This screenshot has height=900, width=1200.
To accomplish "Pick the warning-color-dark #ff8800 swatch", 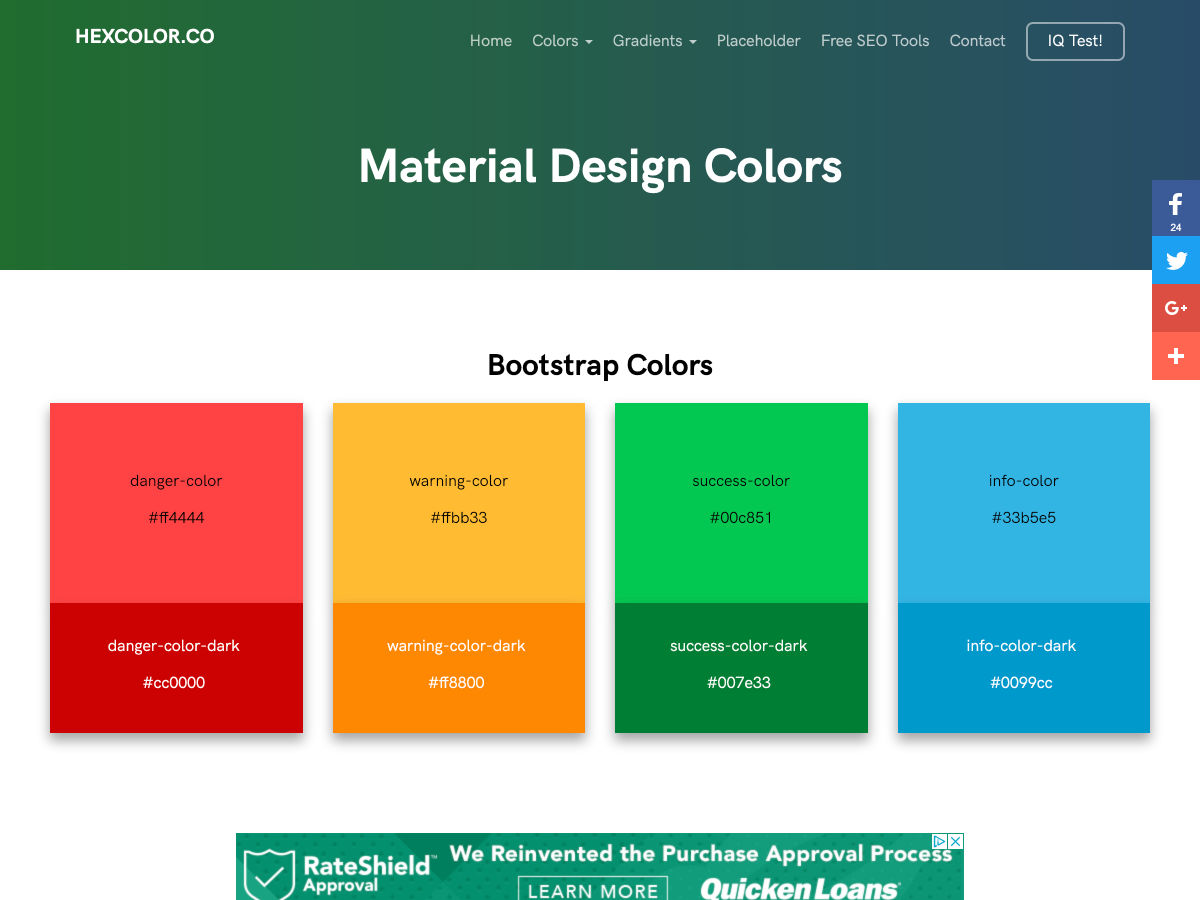I will pyautogui.click(x=458, y=667).
